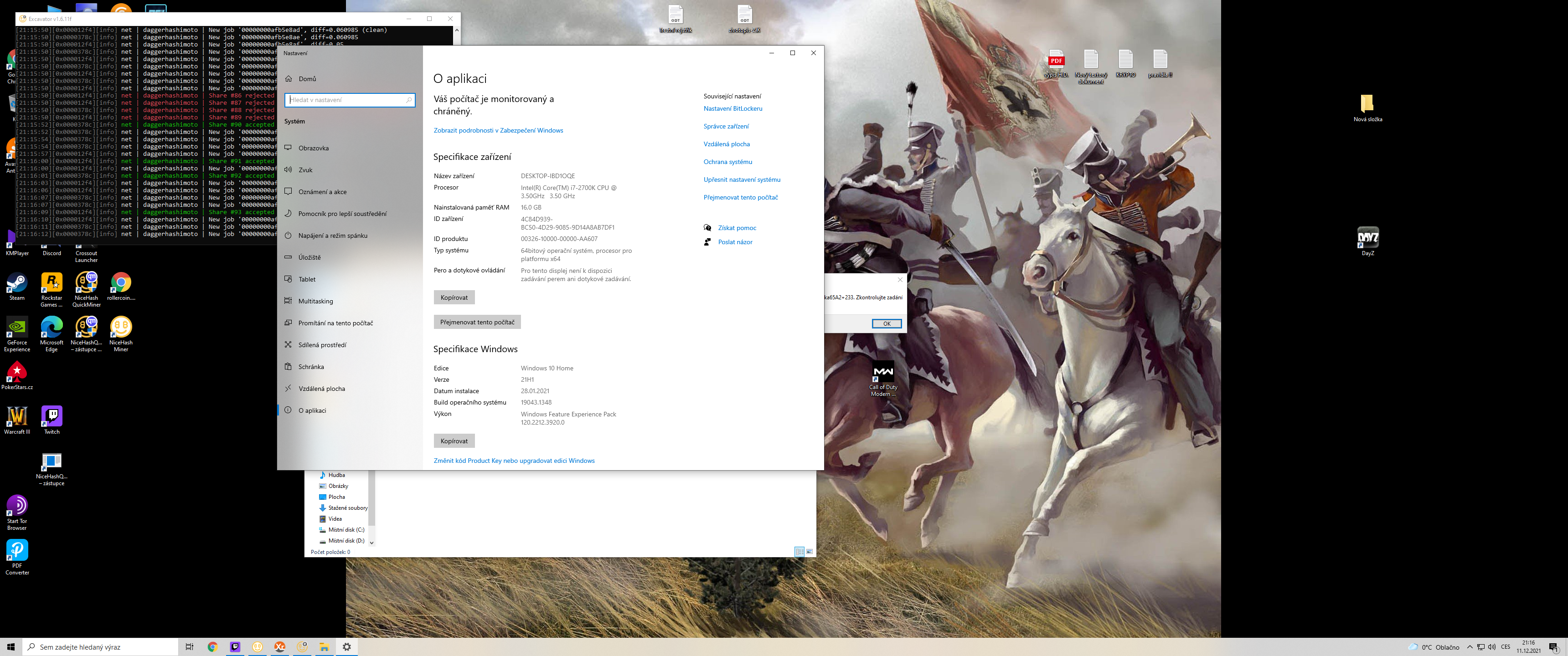Click Přejmenovat tento počítač button
Screen dimensions: 1568x656
pos(477,322)
